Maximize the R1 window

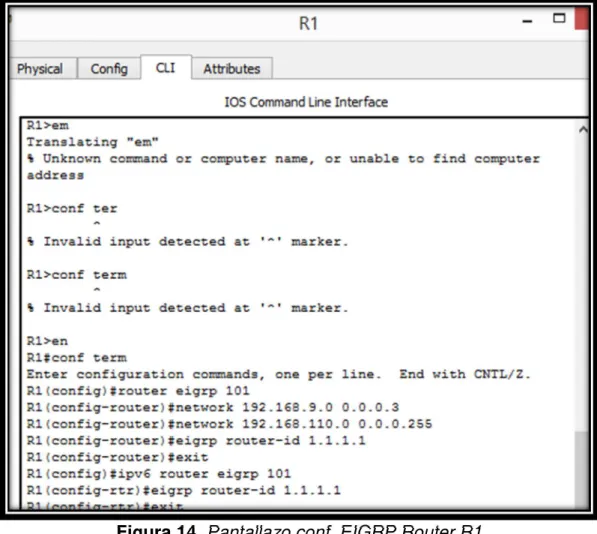point(559,18)
